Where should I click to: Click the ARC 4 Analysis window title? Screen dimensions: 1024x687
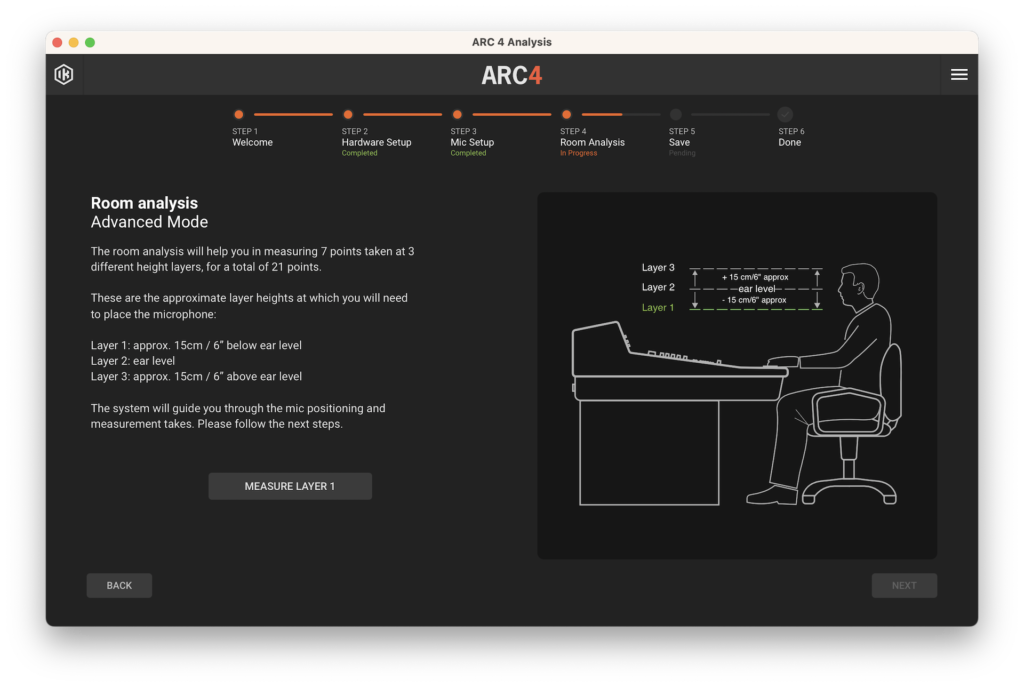tap(511, 42)
